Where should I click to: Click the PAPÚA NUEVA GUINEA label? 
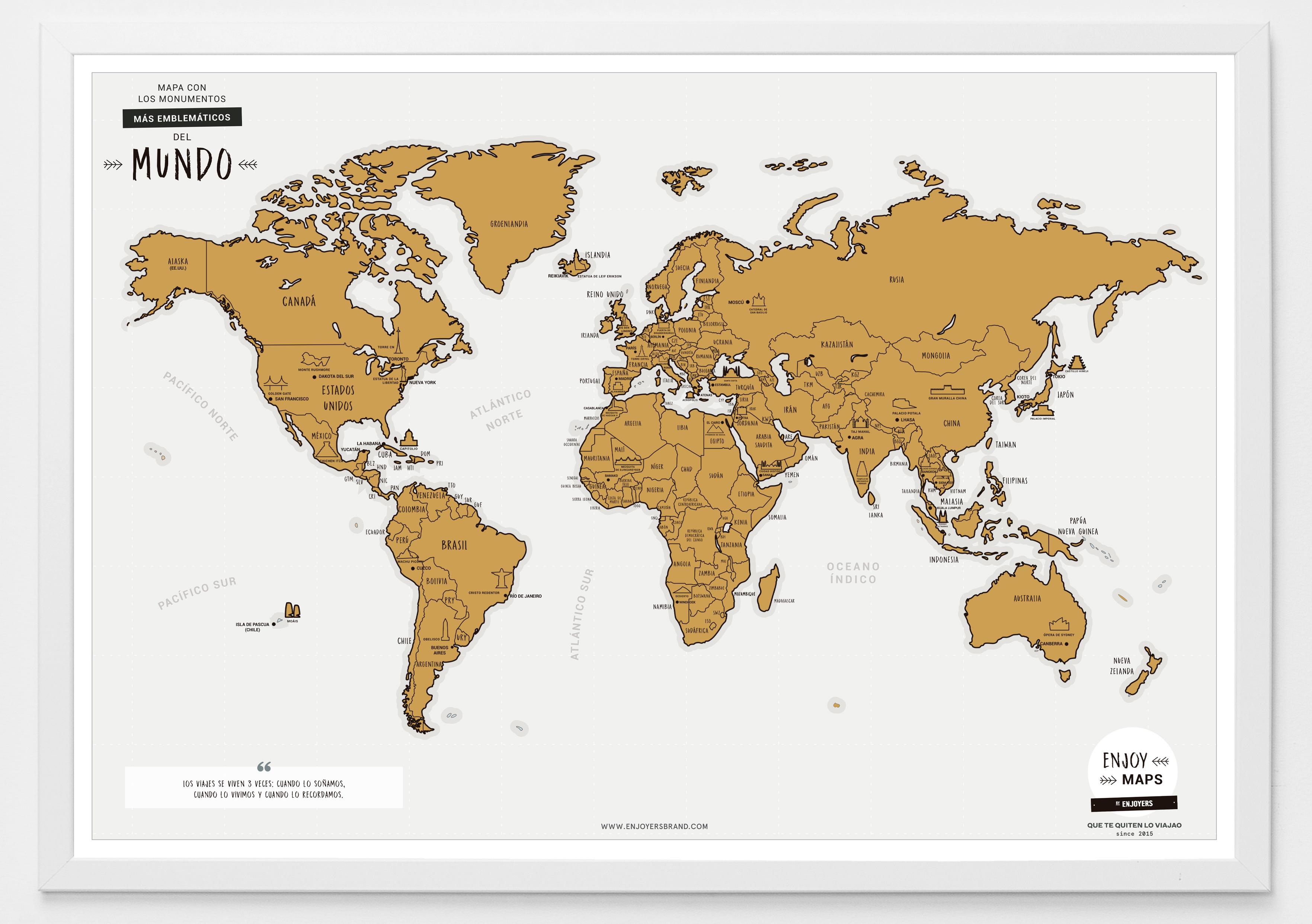click(x=1078, y=526)
